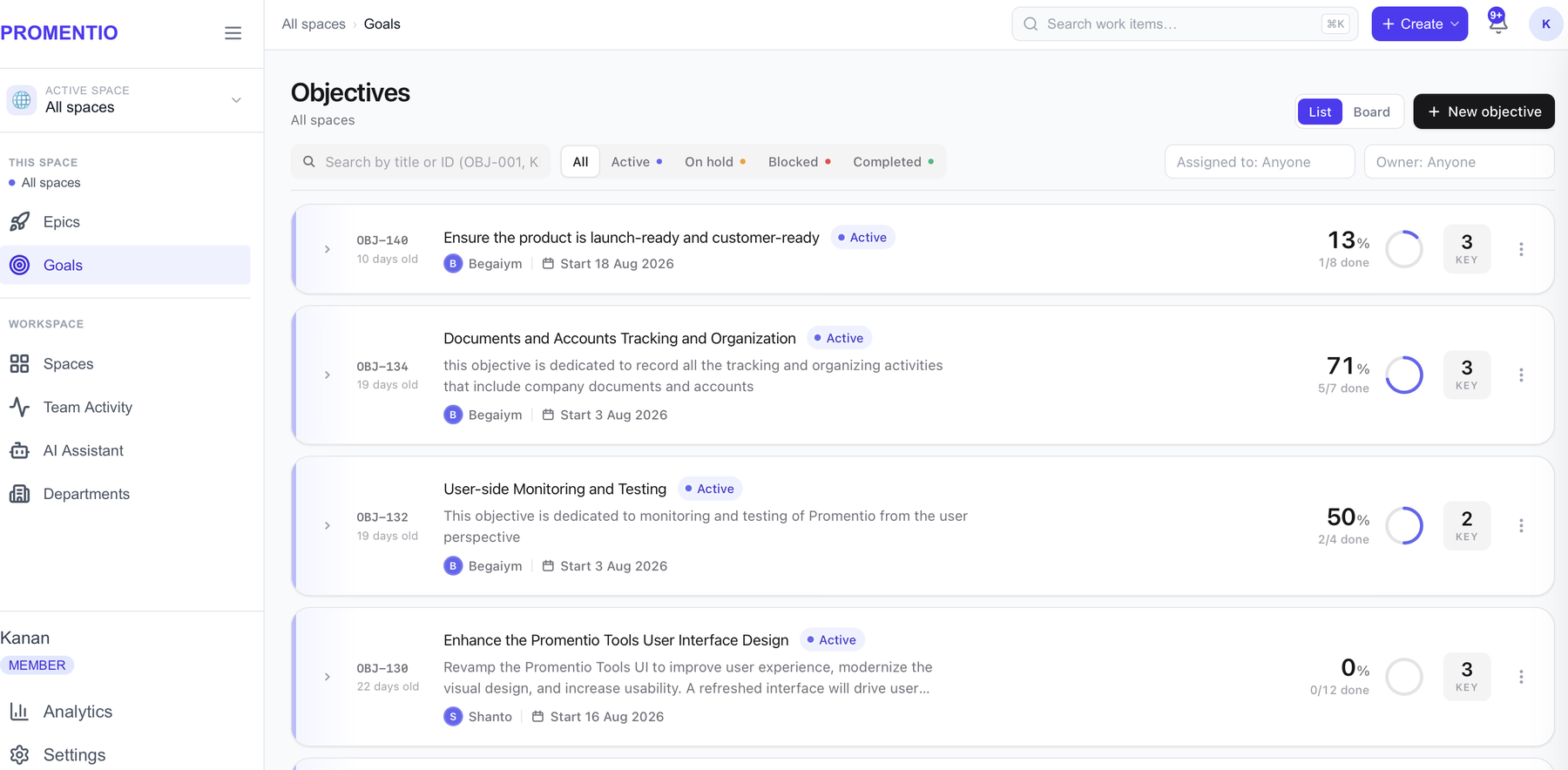Click the Team Activity pulse icon
This screenshot has width=1568, height=770.
[x=19, y=407]
